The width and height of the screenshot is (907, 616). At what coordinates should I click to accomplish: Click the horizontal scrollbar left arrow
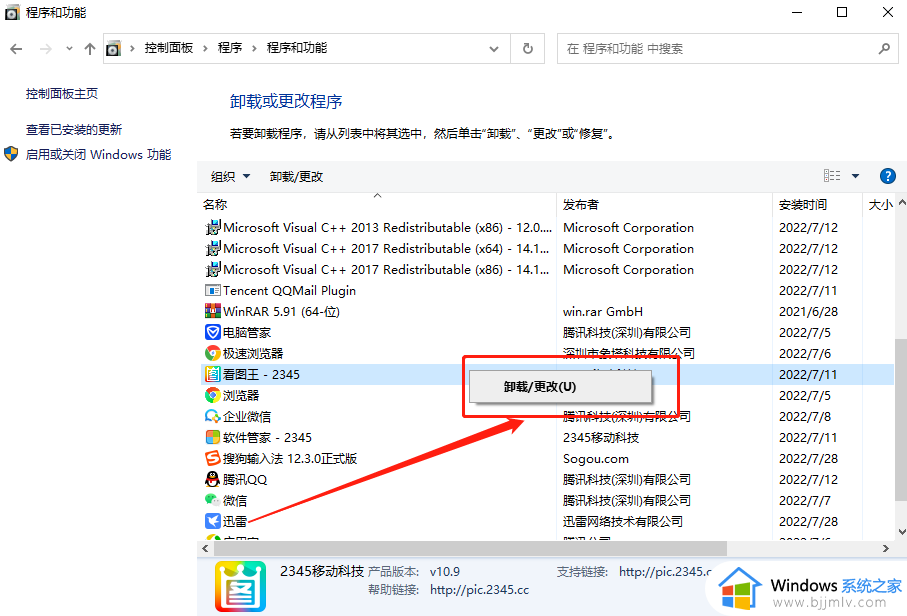click(205, 548)
